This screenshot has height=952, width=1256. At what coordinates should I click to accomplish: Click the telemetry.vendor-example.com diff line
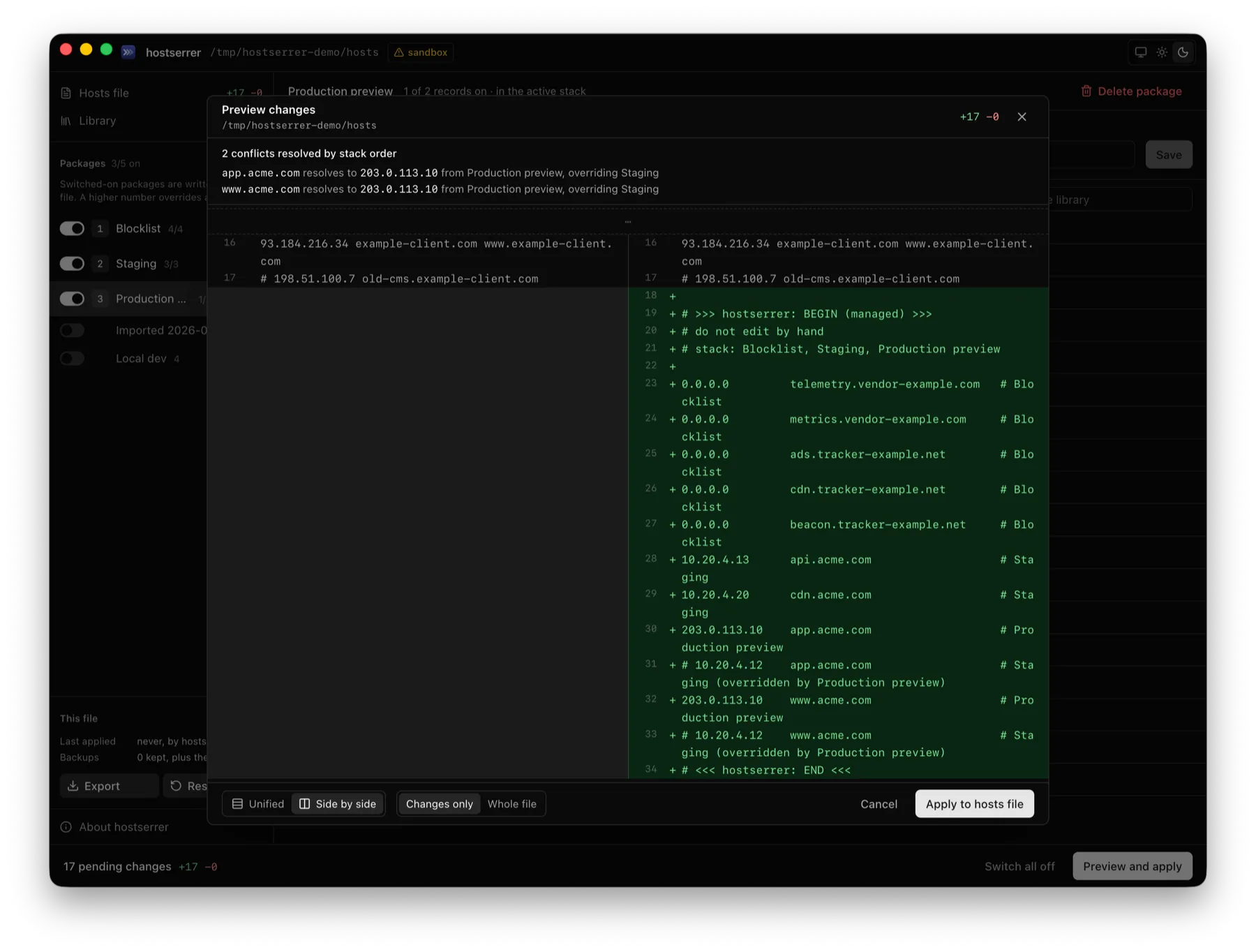tap(839, 393)
